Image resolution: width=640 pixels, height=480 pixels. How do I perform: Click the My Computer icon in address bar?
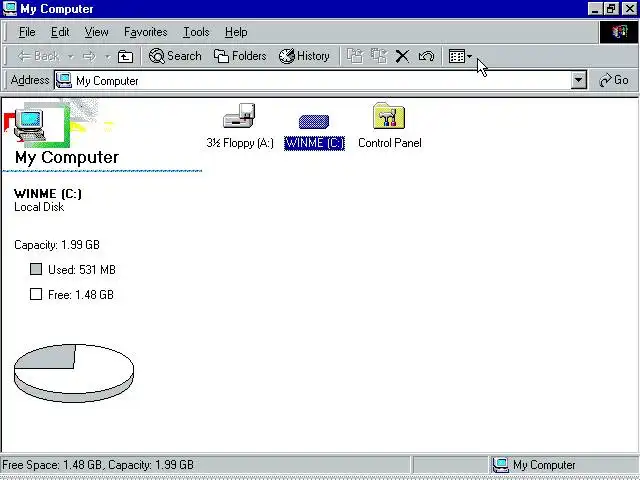click(x=64, y=80)
